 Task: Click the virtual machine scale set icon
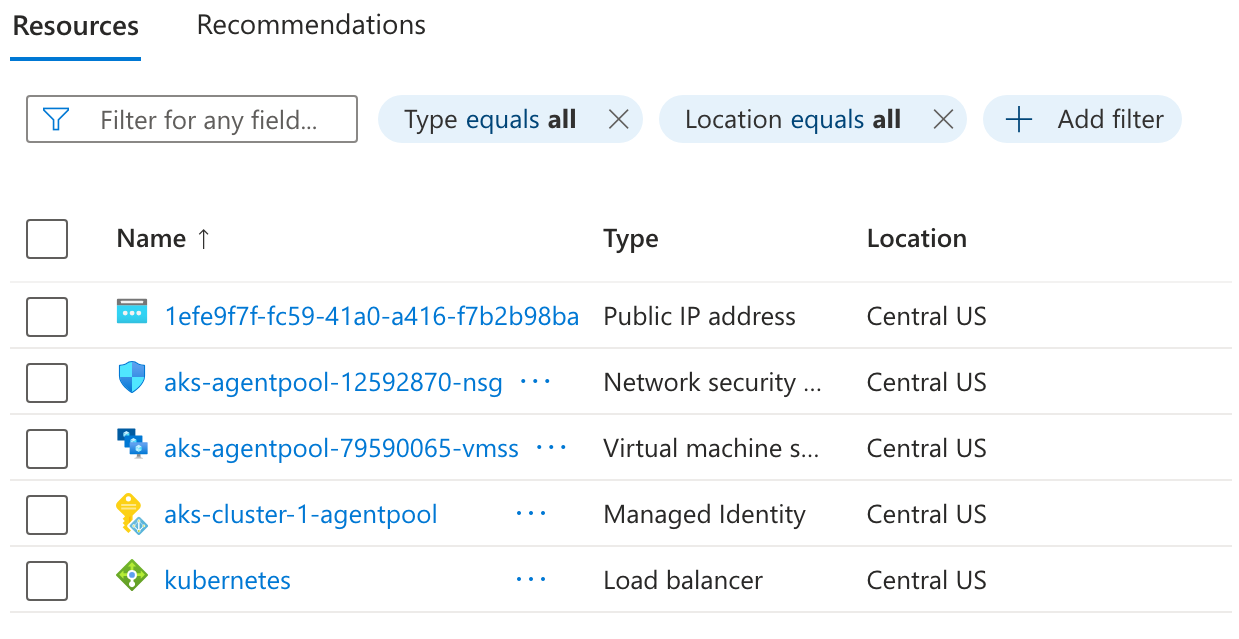point(132,443)
